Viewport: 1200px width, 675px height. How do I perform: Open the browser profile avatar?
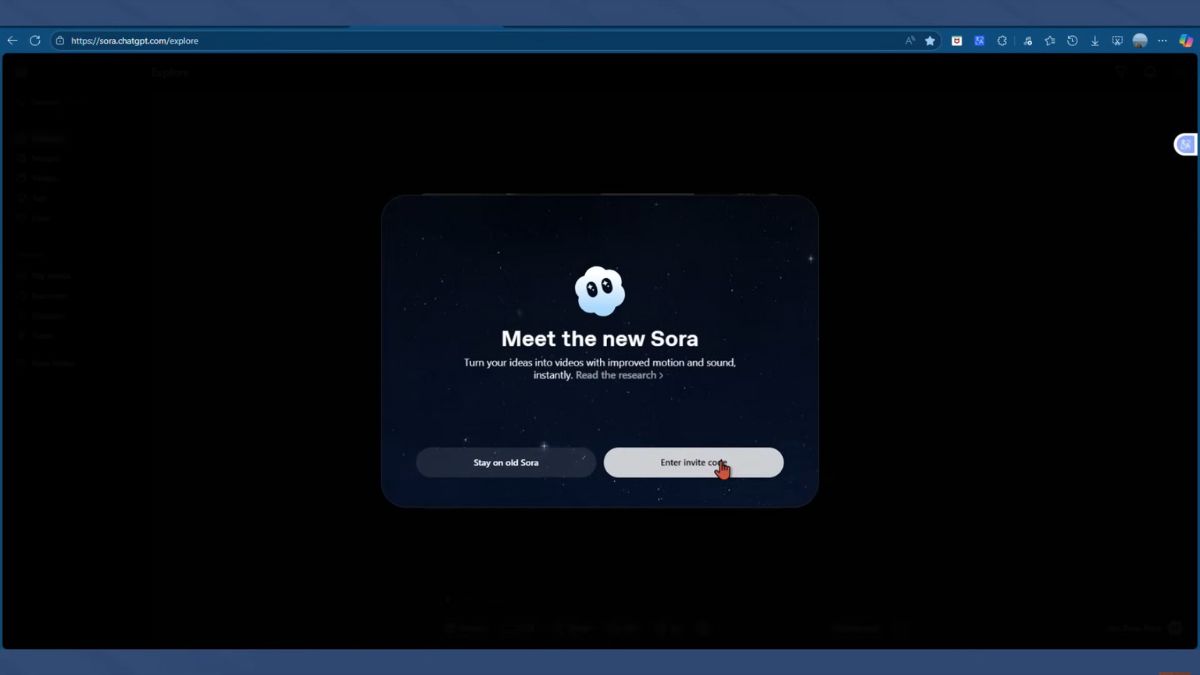1140,41
